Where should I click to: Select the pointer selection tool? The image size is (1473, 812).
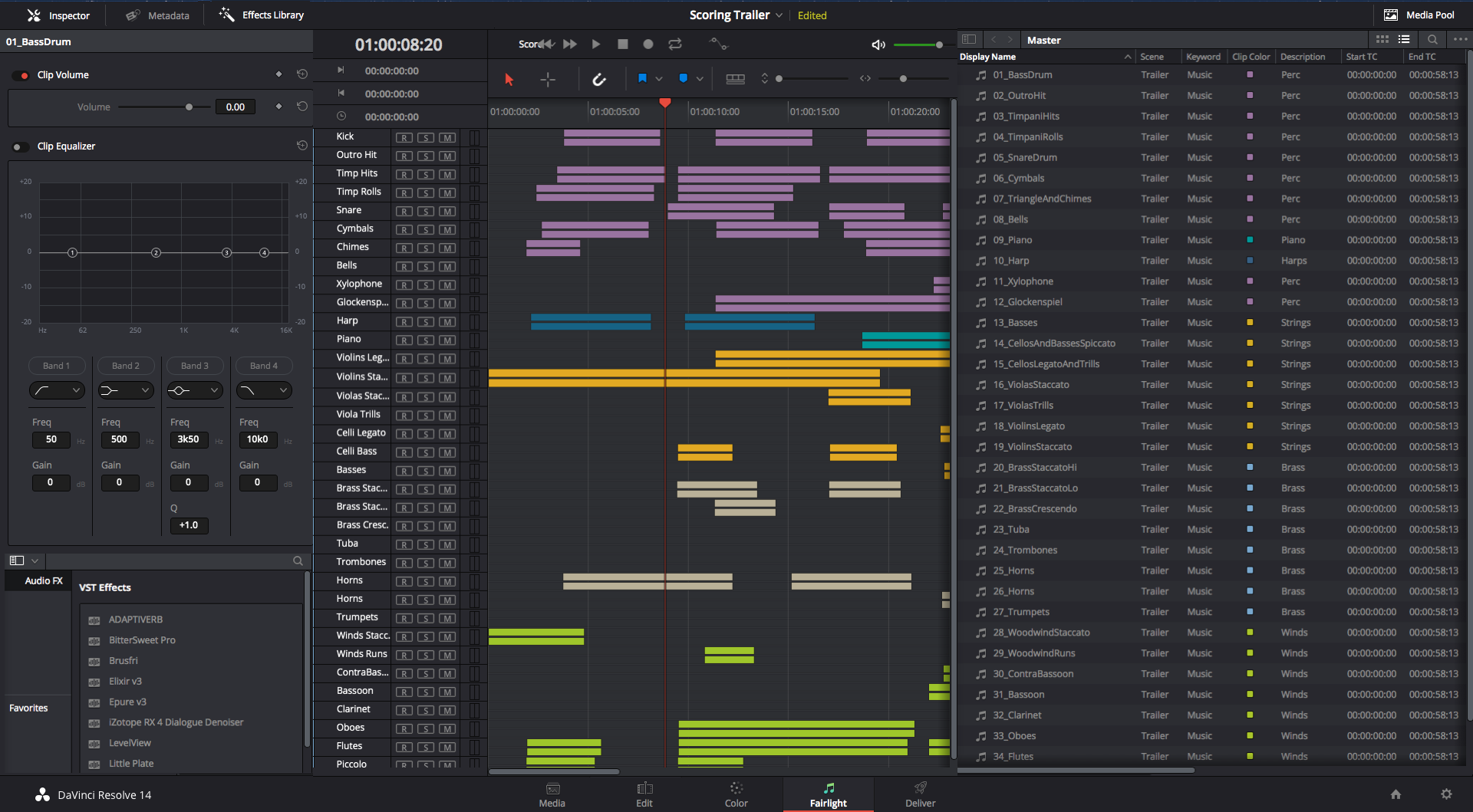[509, 79]
